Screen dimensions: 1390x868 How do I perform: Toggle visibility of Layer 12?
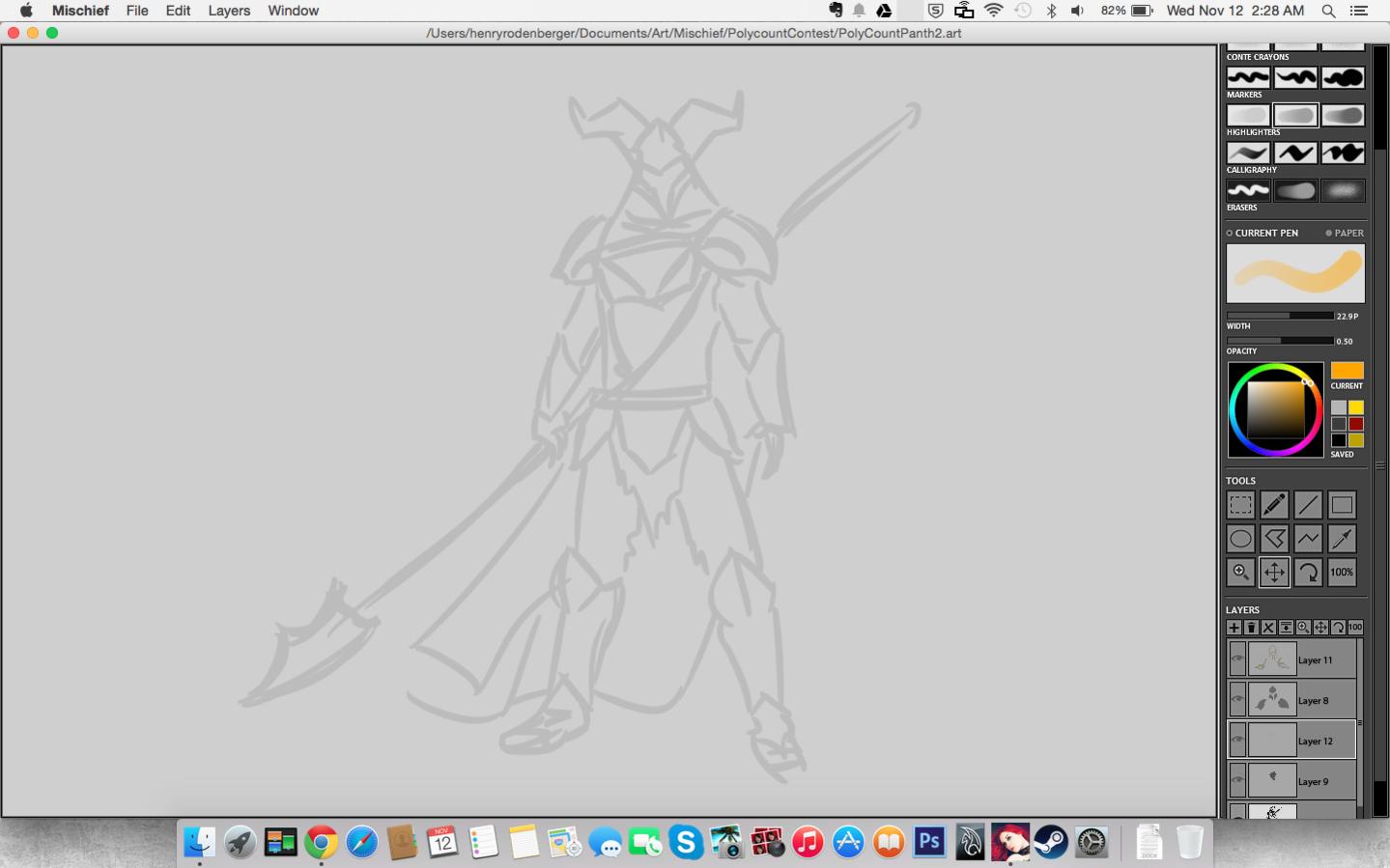pyautogui.click(x=1237, y=741)
